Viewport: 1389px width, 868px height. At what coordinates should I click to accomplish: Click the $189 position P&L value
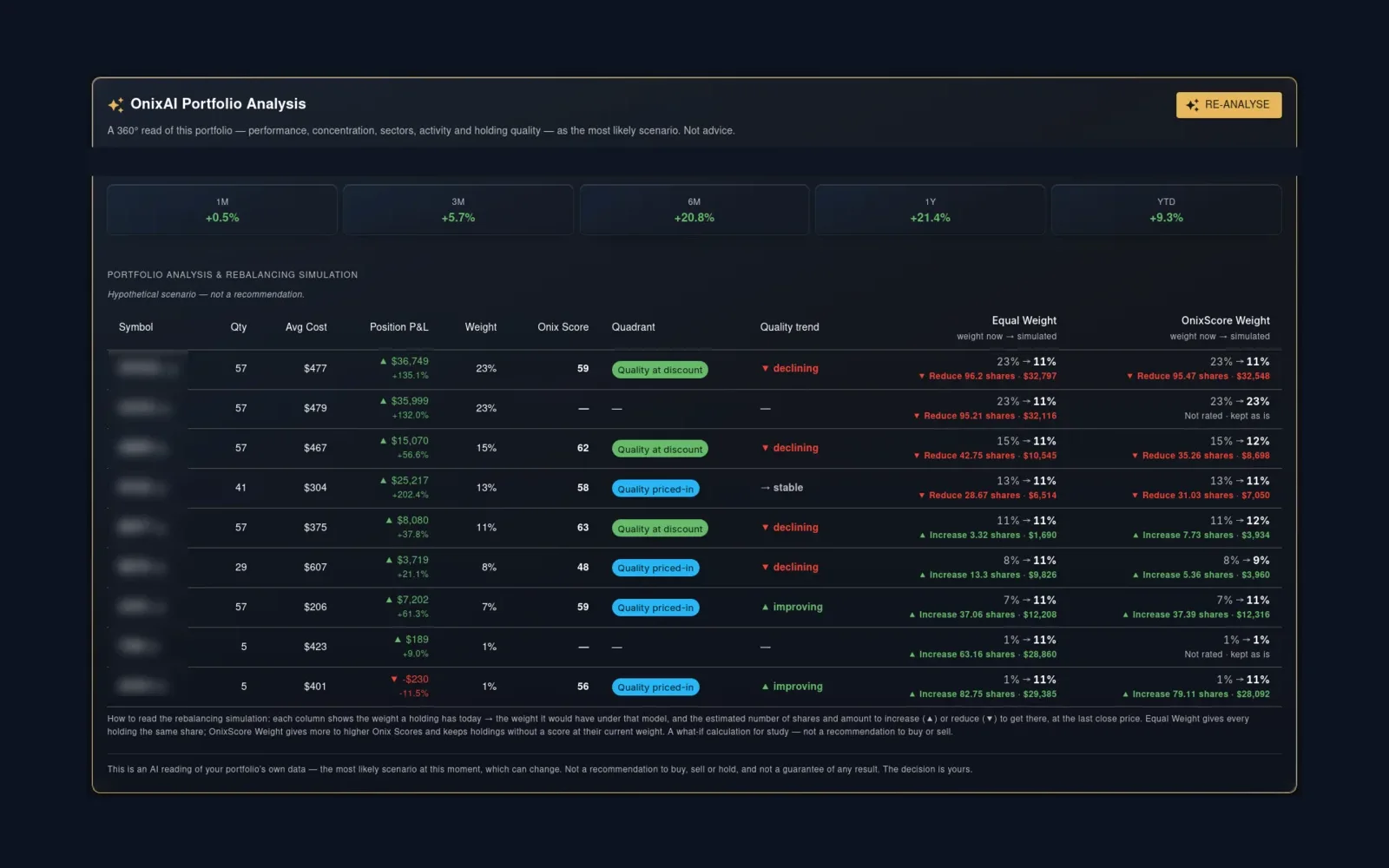[x=417, y=640]
